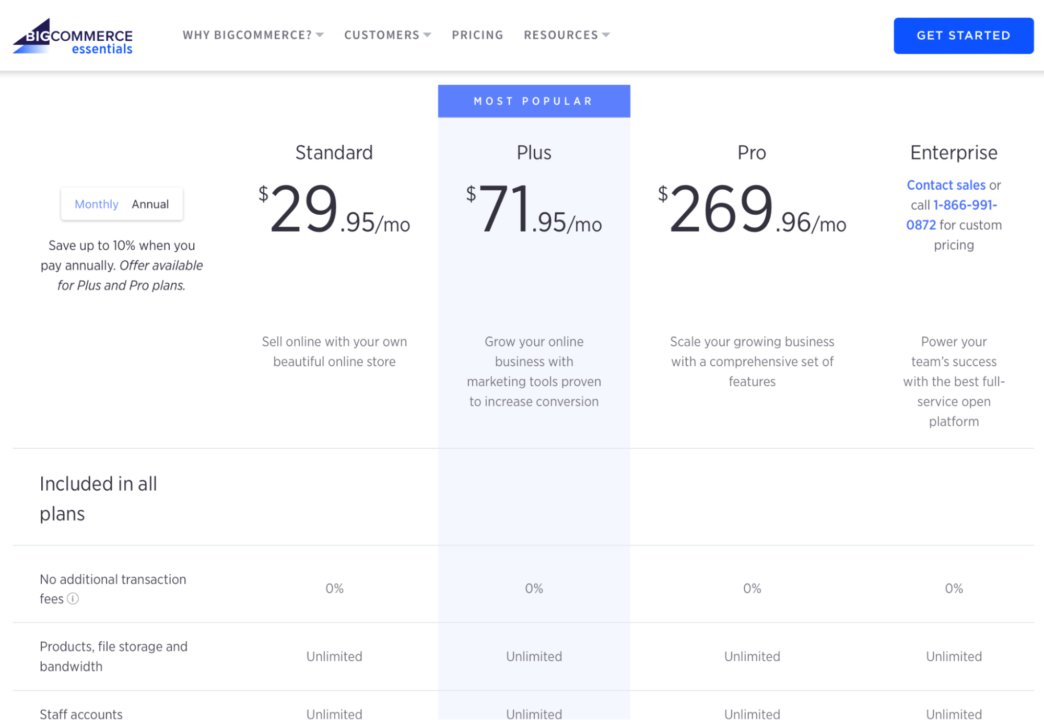Open the info icon next to transaction fees
This screenshot has width=1044, height=720.
click(73, 598)
